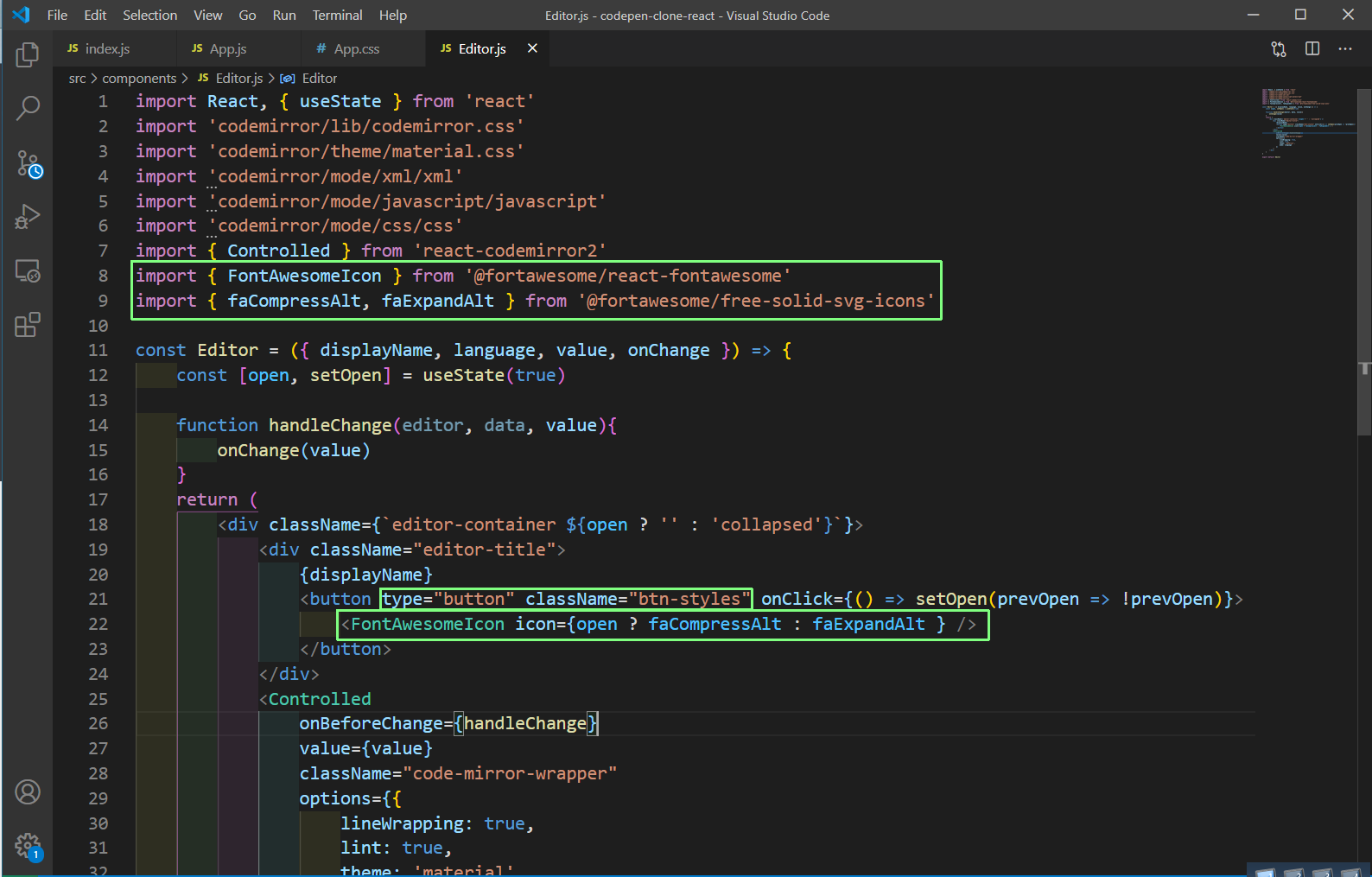Screen dimensions: 1372x877
Task: Open the Search view in activity bar
Action: click(28, 108)
